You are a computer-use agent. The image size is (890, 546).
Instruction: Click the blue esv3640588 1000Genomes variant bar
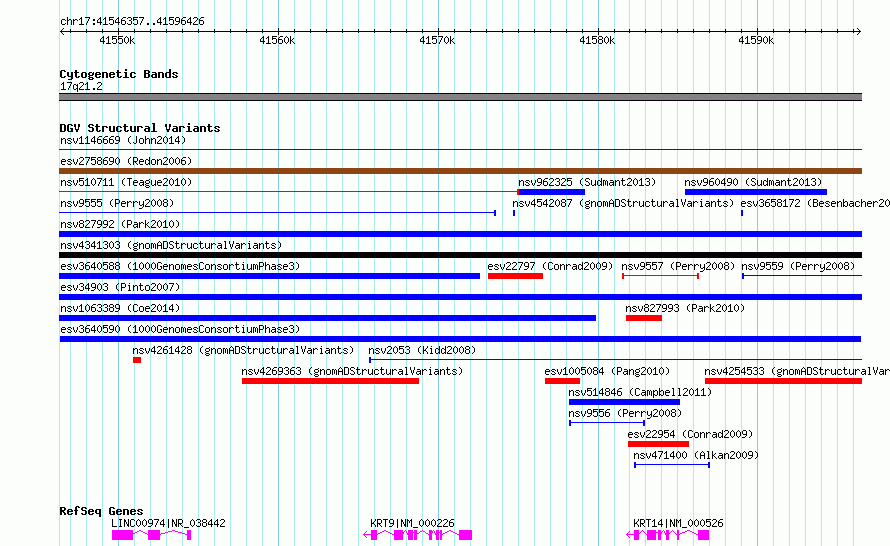coord(270,276)
